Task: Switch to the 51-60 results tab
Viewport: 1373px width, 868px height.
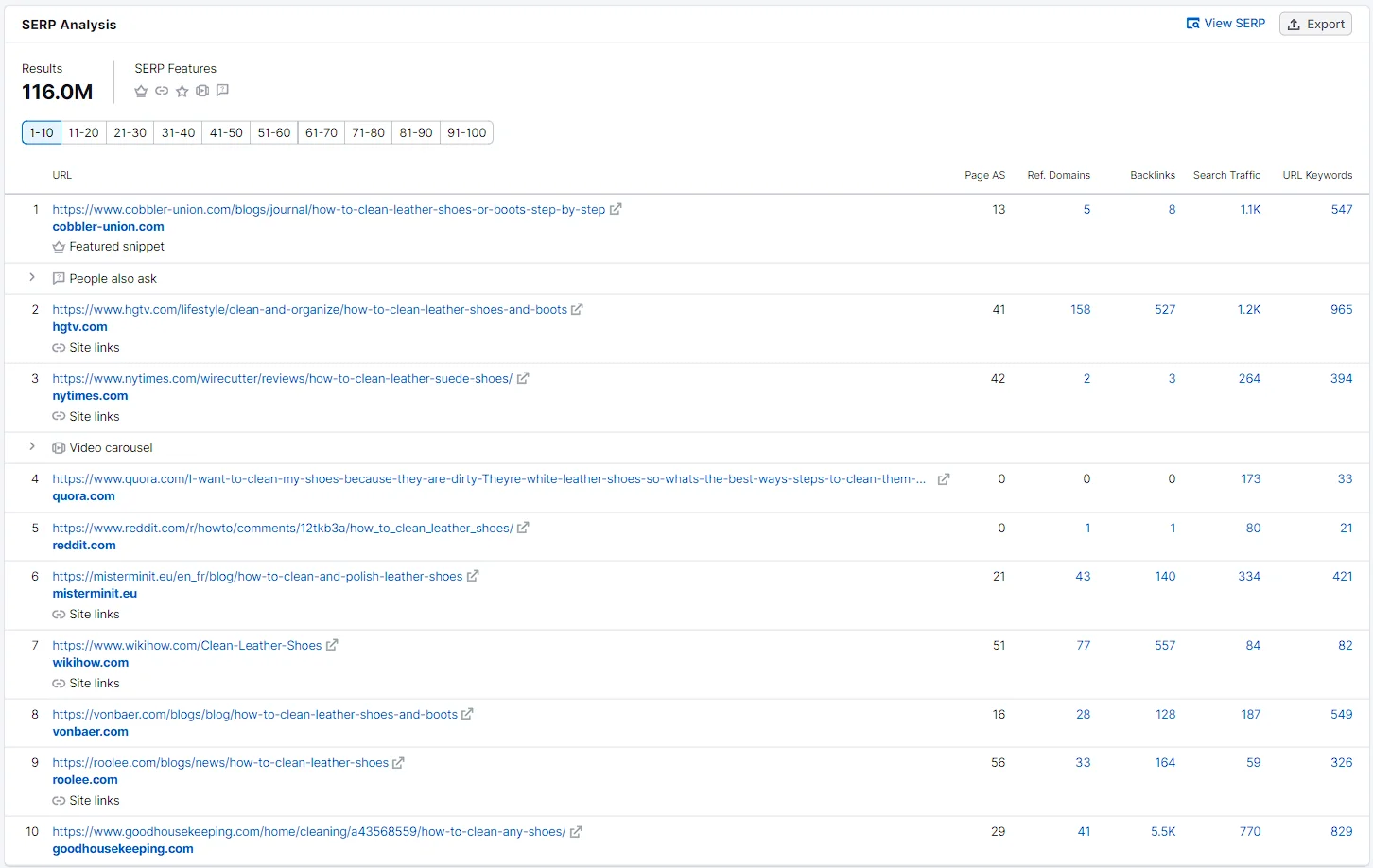Action: 274,132
